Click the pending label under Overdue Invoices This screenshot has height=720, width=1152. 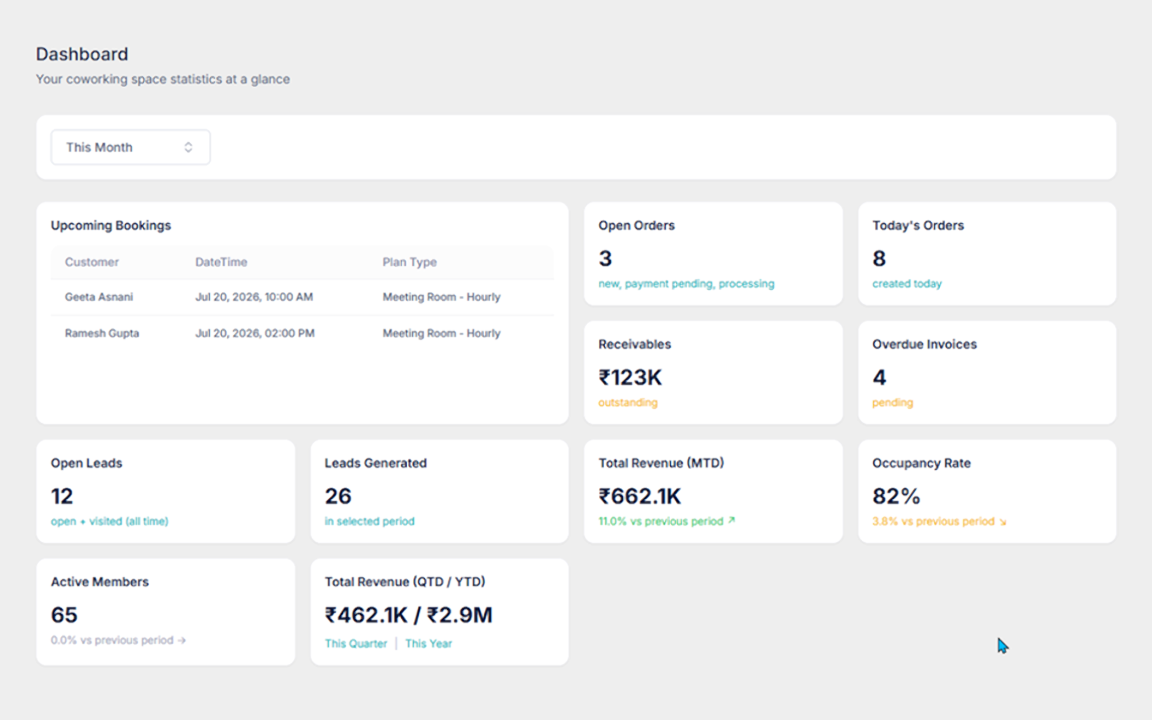click(893, 403)
